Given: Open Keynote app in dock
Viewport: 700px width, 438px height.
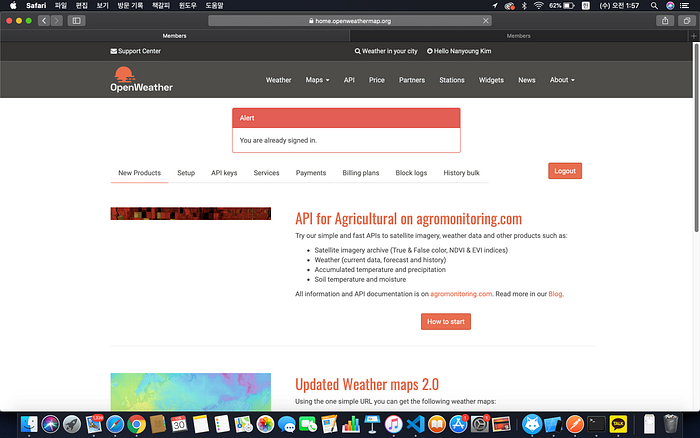Looking at the screenshot, I should point(372,424).
